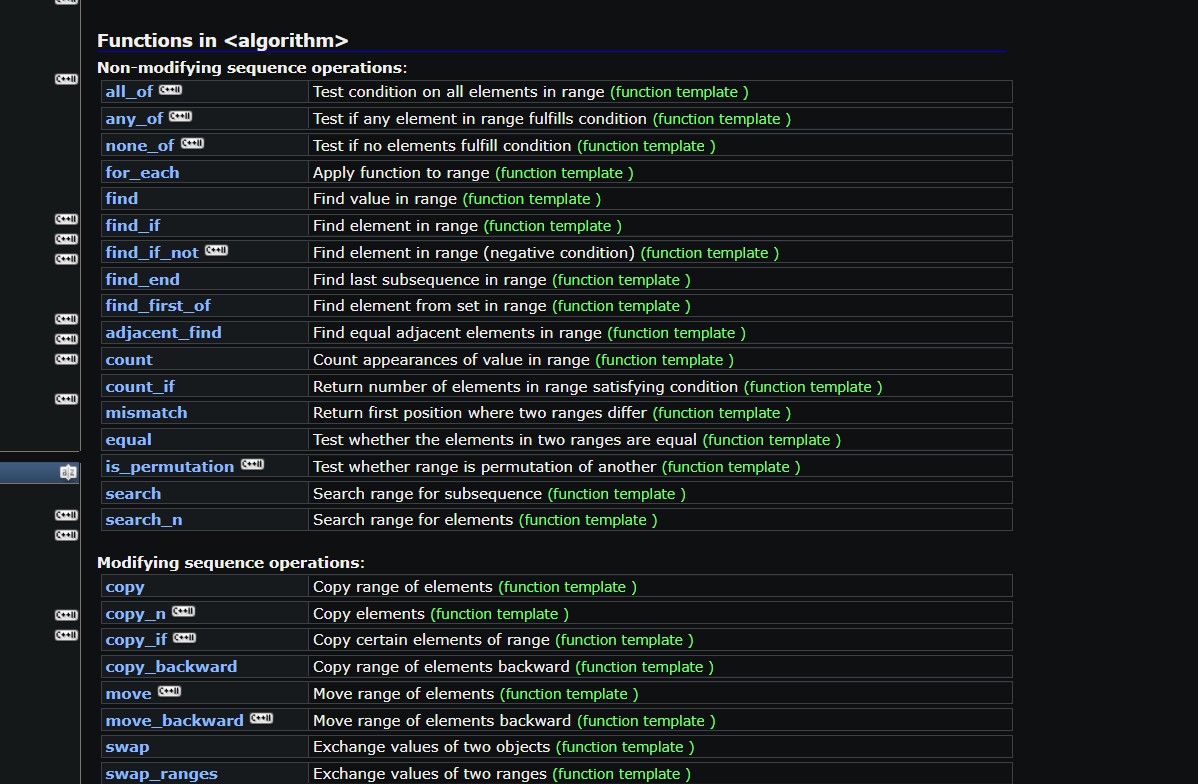Open the find_end function page

[142, 280]
